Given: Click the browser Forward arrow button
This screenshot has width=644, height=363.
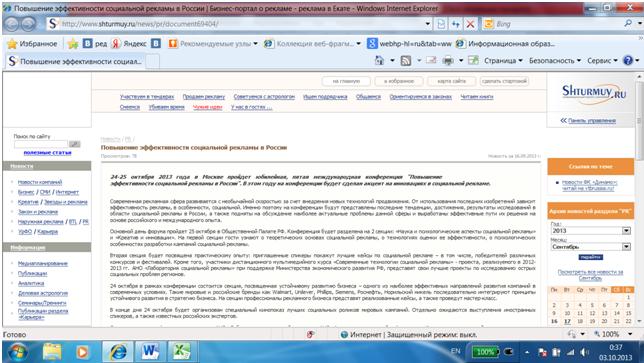Looking at the screenshot, I should point(28,24).
